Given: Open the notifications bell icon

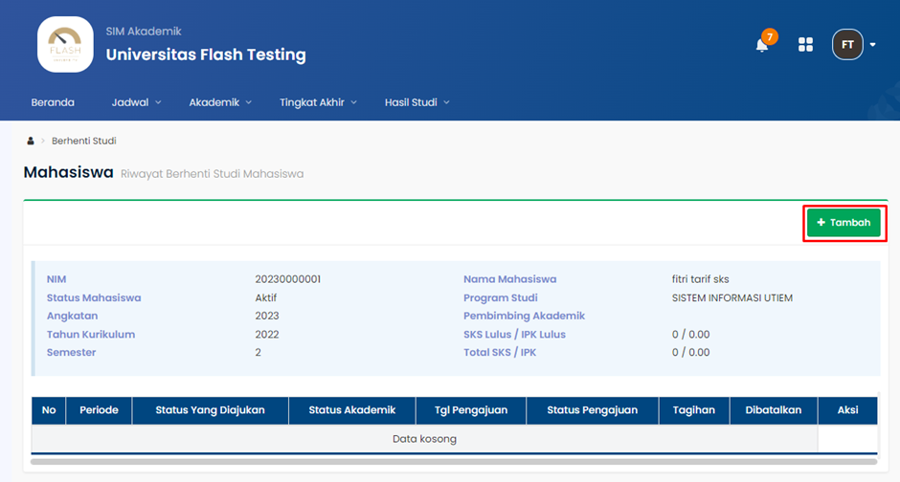Looking at the screenshot, I should [x=762, y=45].
